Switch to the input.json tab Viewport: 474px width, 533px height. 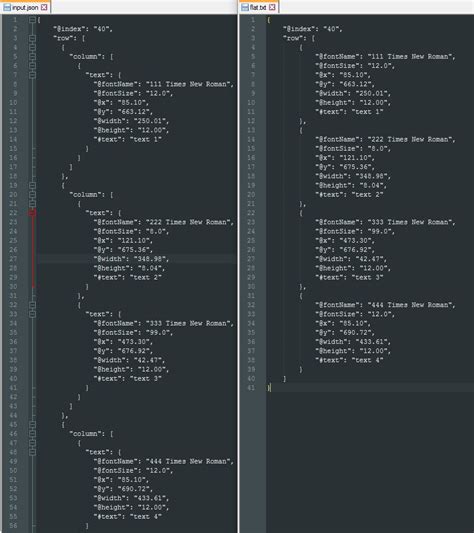(x=26, y=7)
